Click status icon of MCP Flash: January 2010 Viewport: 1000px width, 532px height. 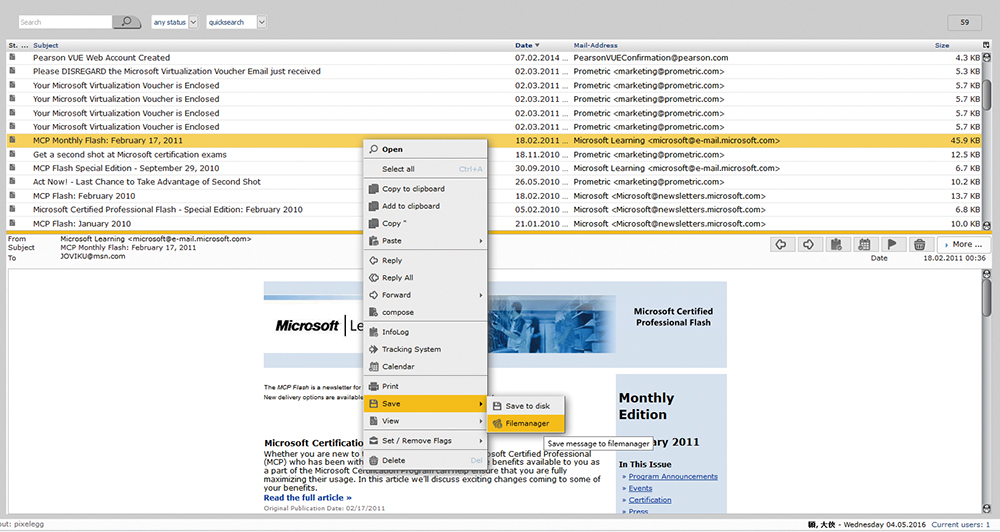[x=12, y=223]
